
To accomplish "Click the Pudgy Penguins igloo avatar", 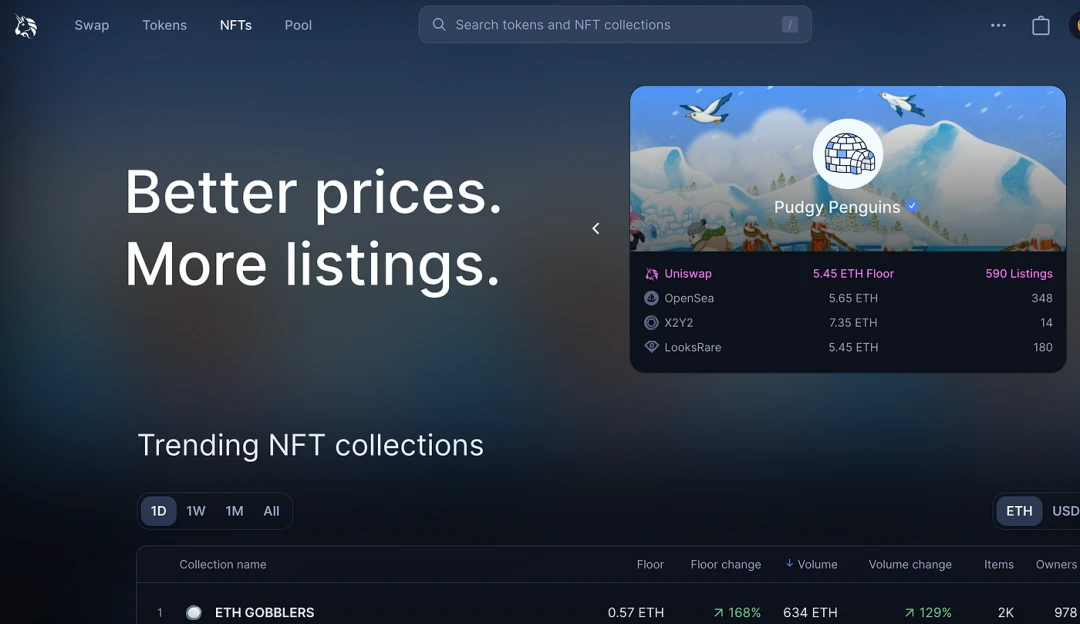I will click(848, 154).
